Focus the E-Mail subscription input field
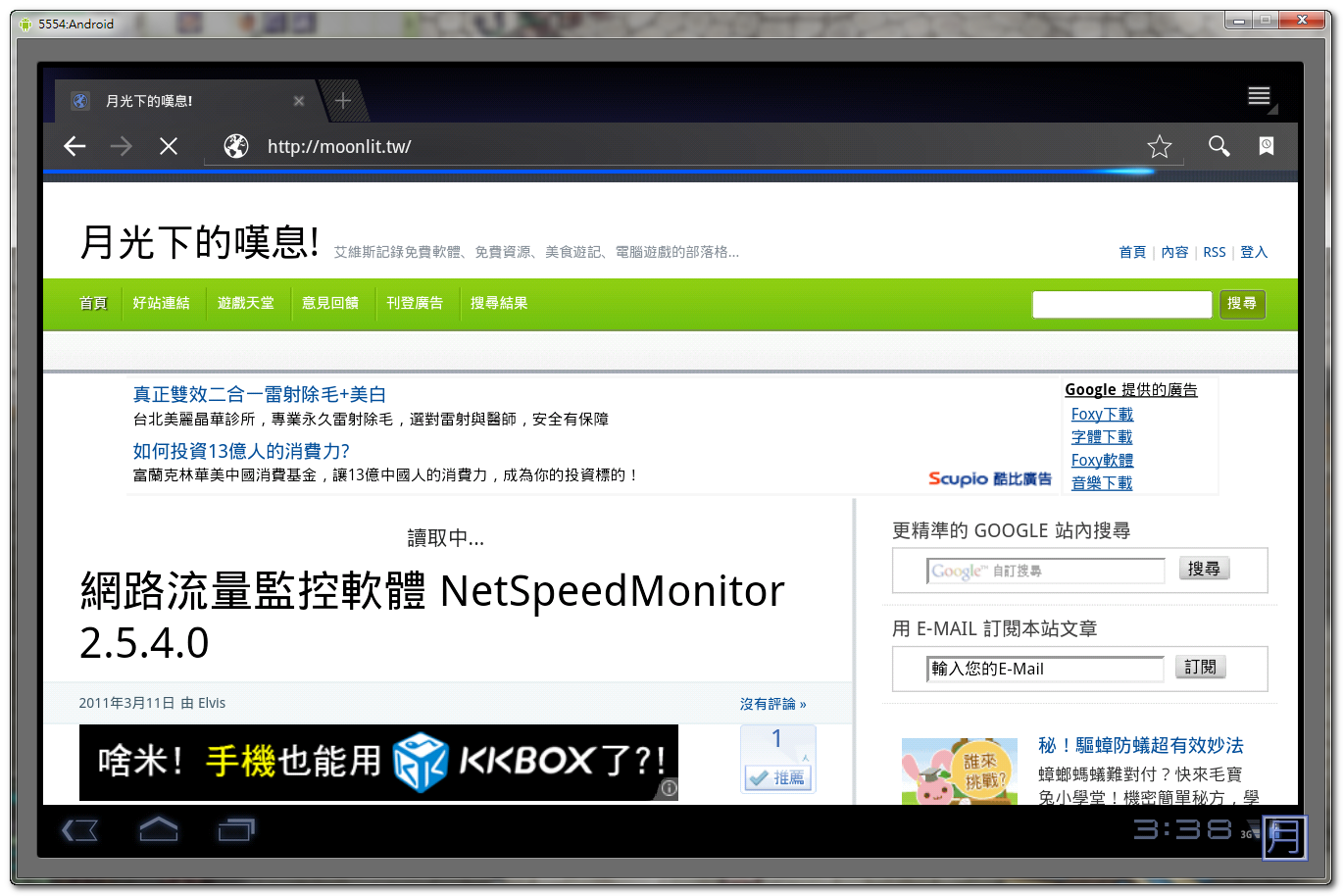The image size is (1343, 896). click(x=1044, y=669)
